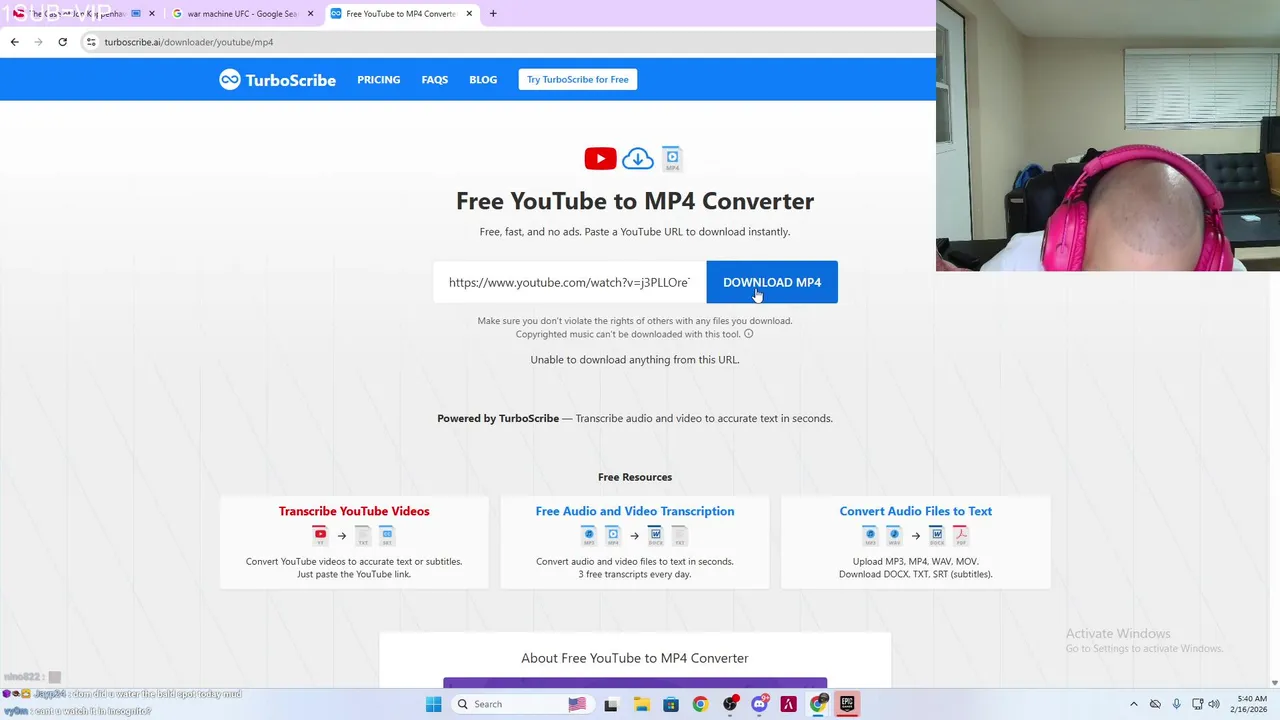The width and height of the screenshot is (1280, 720).
Task: Reload the page
Action: pos(62,42)
